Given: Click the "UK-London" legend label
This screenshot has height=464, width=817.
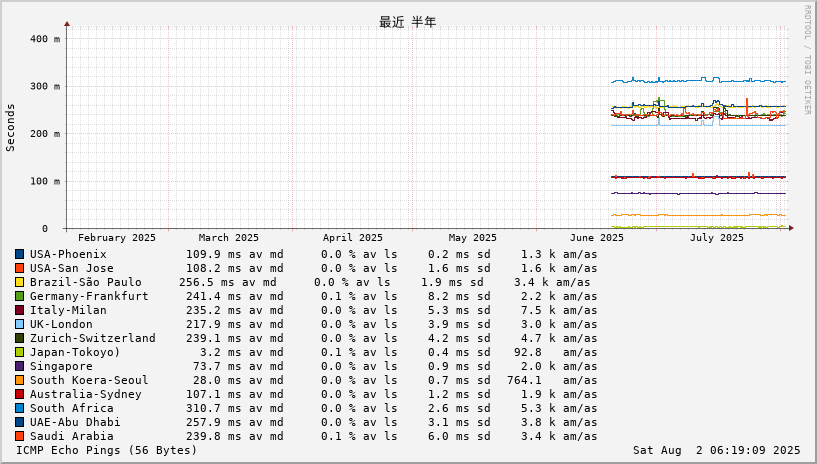Looking at the screenshot, I should tap(61, 324).
